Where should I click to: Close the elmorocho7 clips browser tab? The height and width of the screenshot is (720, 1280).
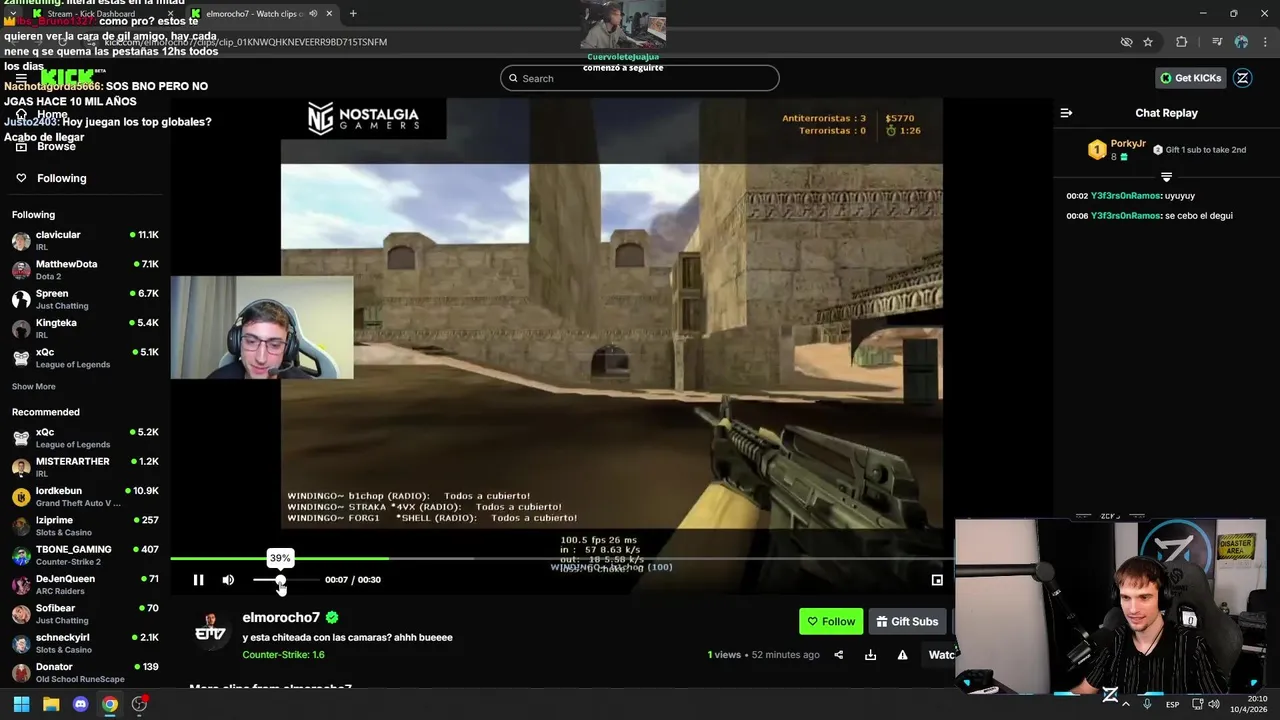pos(329,14)
